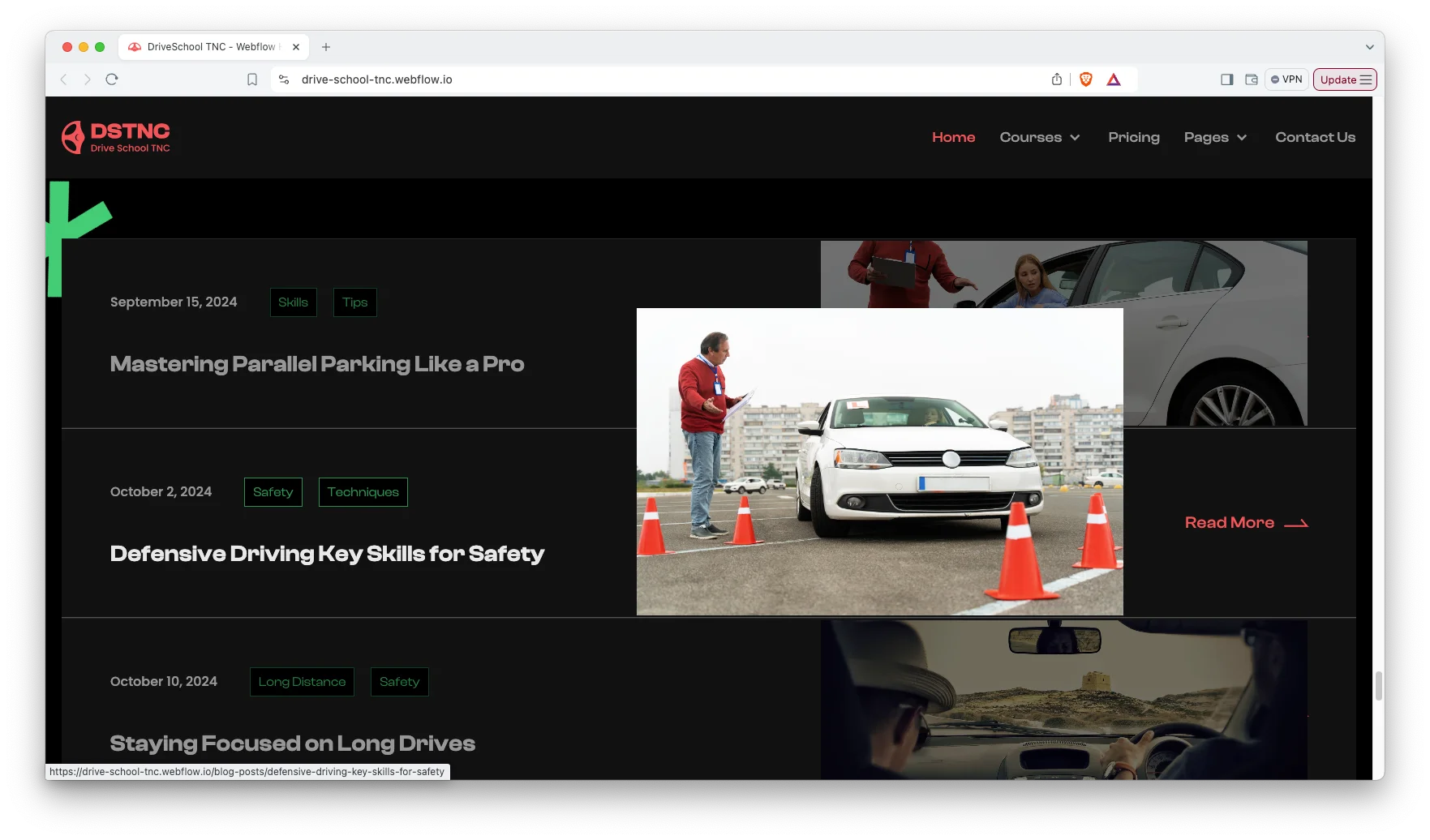Click the Brave Shields lion icon
Image resolution: width=1430 pixels, height=840 pixels.
point(1086,79)
